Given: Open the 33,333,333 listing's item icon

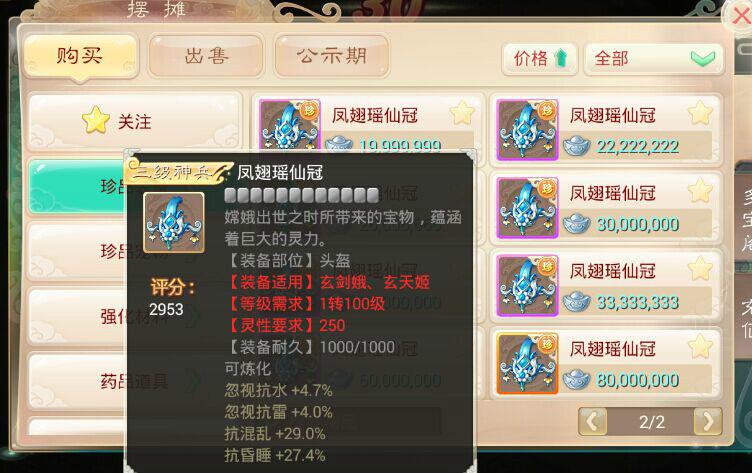Looking at the screenshot, I should pyautogui.click(x=527, y=285).
